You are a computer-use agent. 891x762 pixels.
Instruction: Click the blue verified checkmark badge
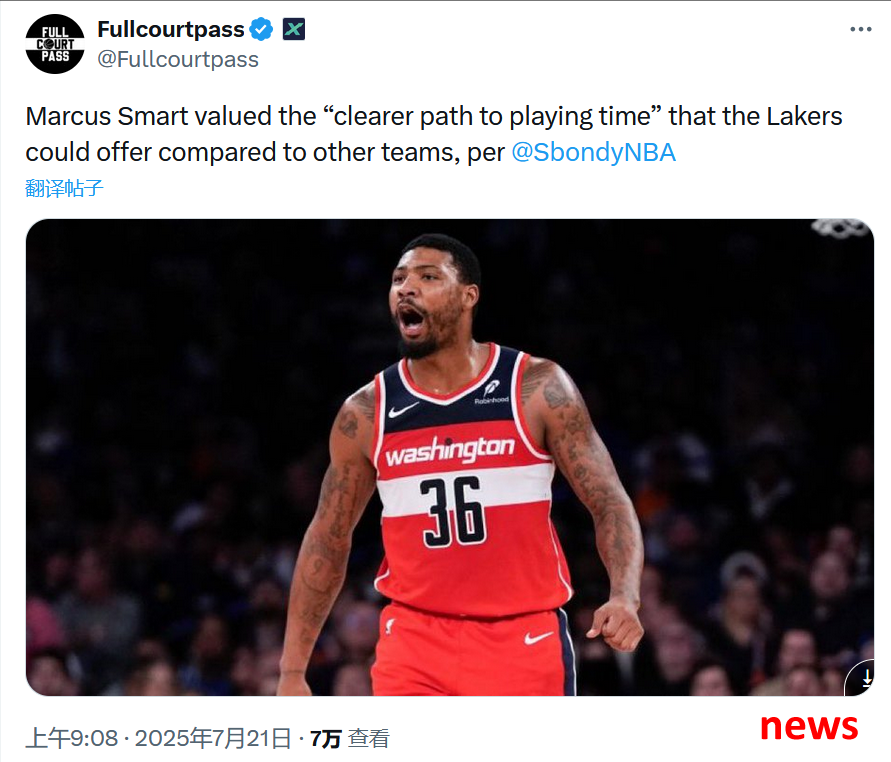(261, 29)
